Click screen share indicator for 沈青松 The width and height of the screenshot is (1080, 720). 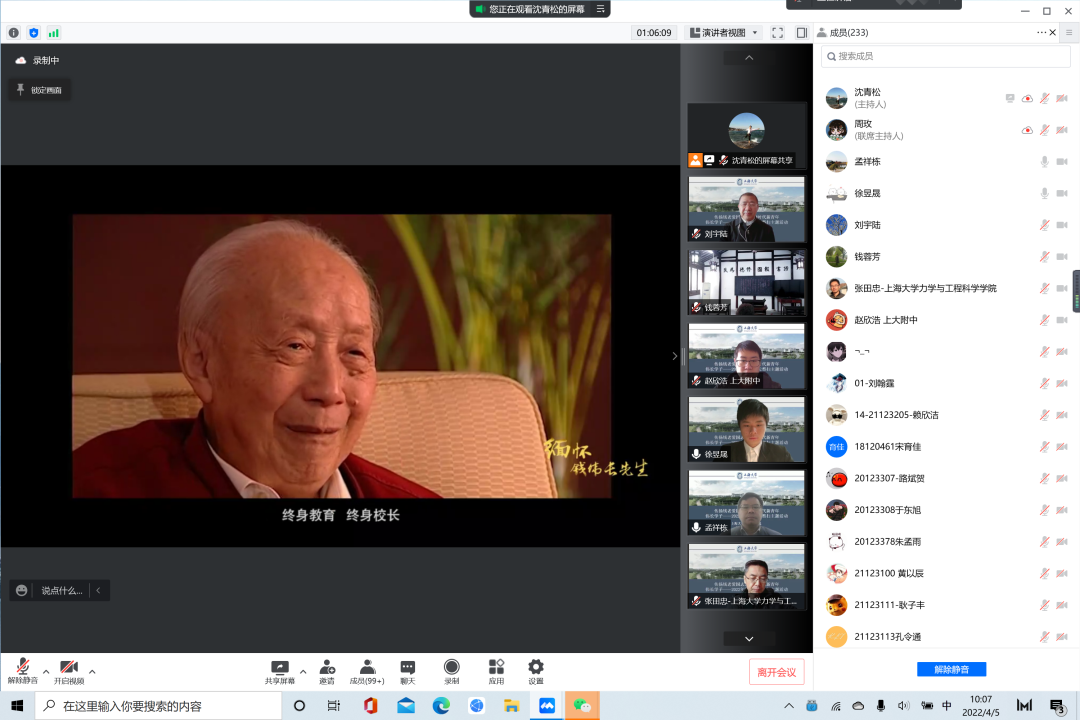[x=1010, y=99]
